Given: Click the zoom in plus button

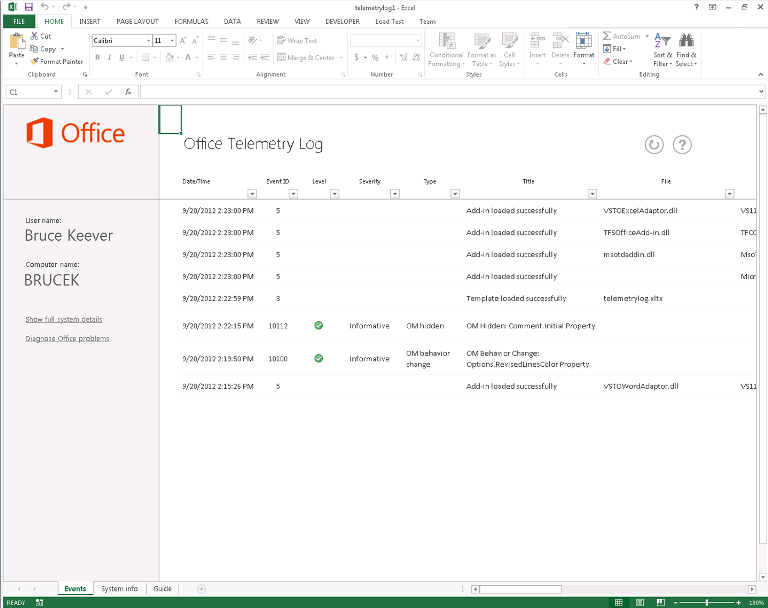Looking at the screenshot, I should tap(738, 603).
